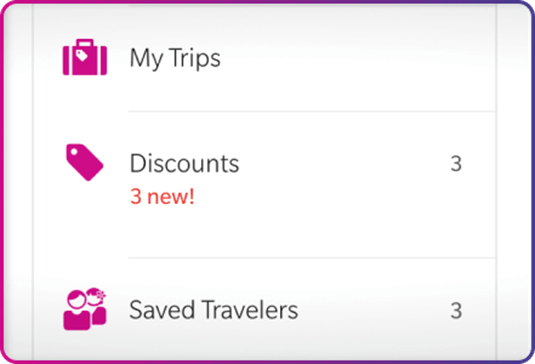Open the Discounts menu entry
Screen dimensions: 535x364
pos(264,185)
